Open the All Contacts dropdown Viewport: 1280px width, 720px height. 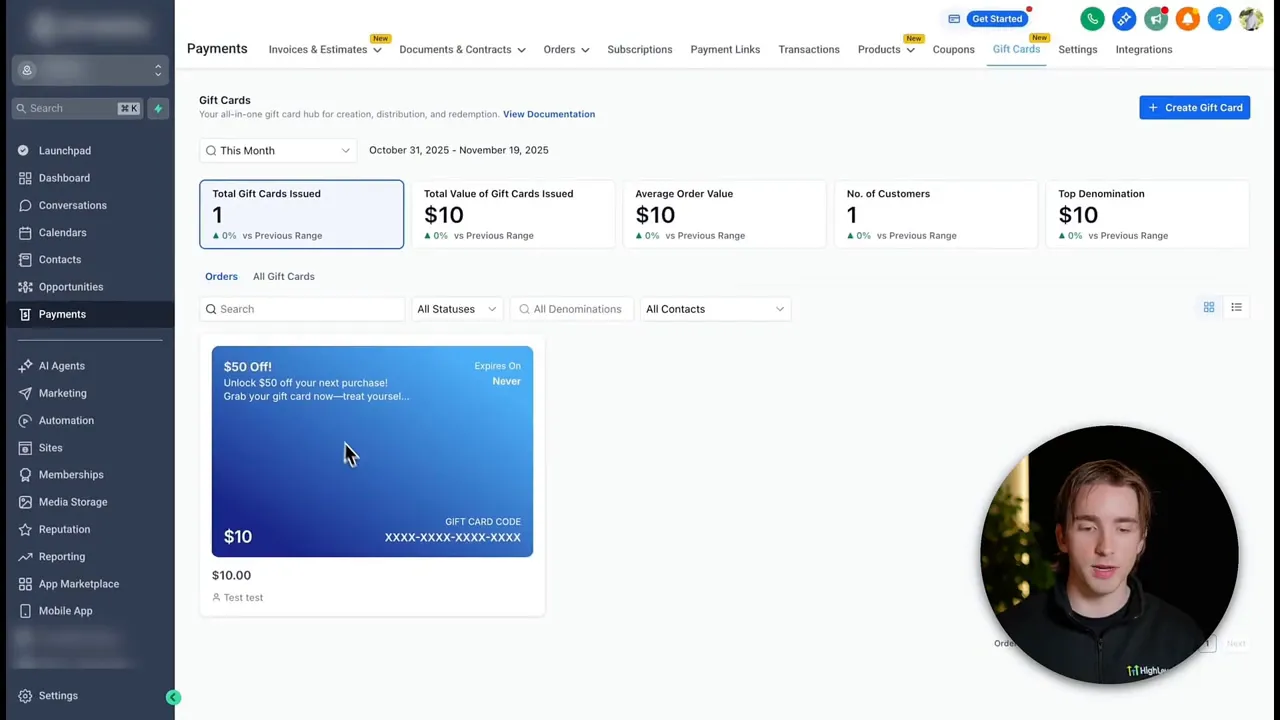(x=714, y=308)
